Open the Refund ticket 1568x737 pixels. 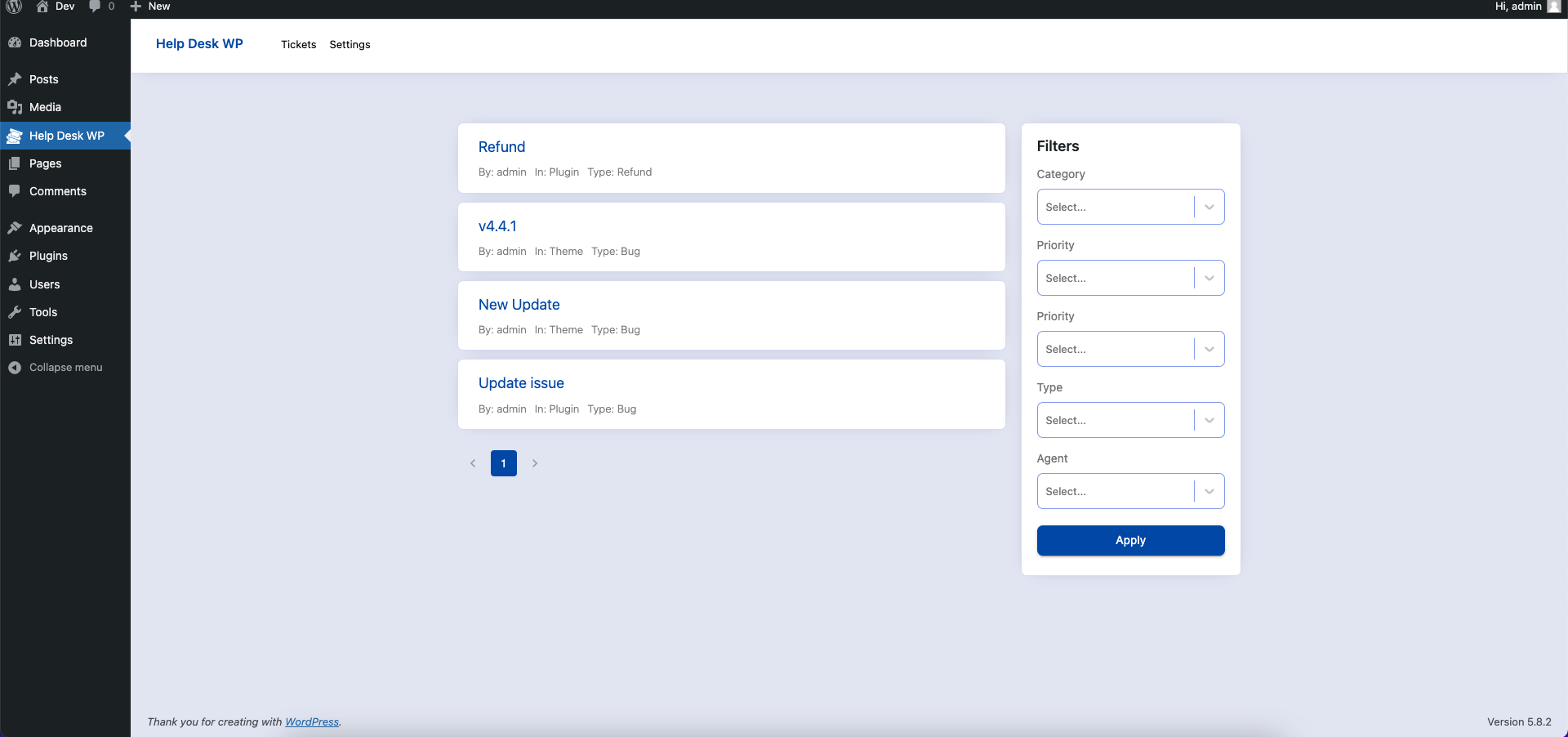(501, 147)
